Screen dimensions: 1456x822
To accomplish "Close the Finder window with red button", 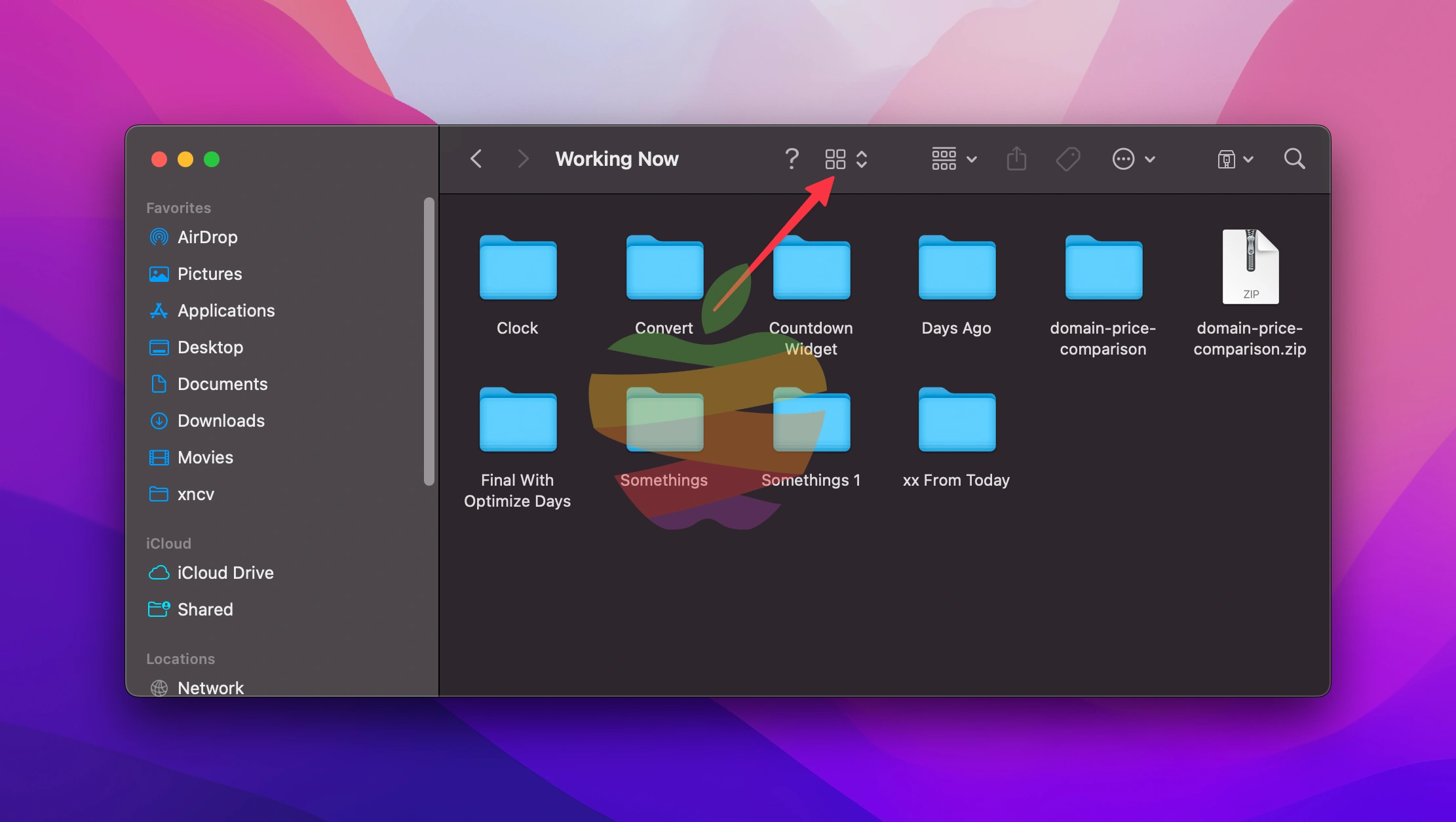I will pyautogui.click(x=159, y=159).
